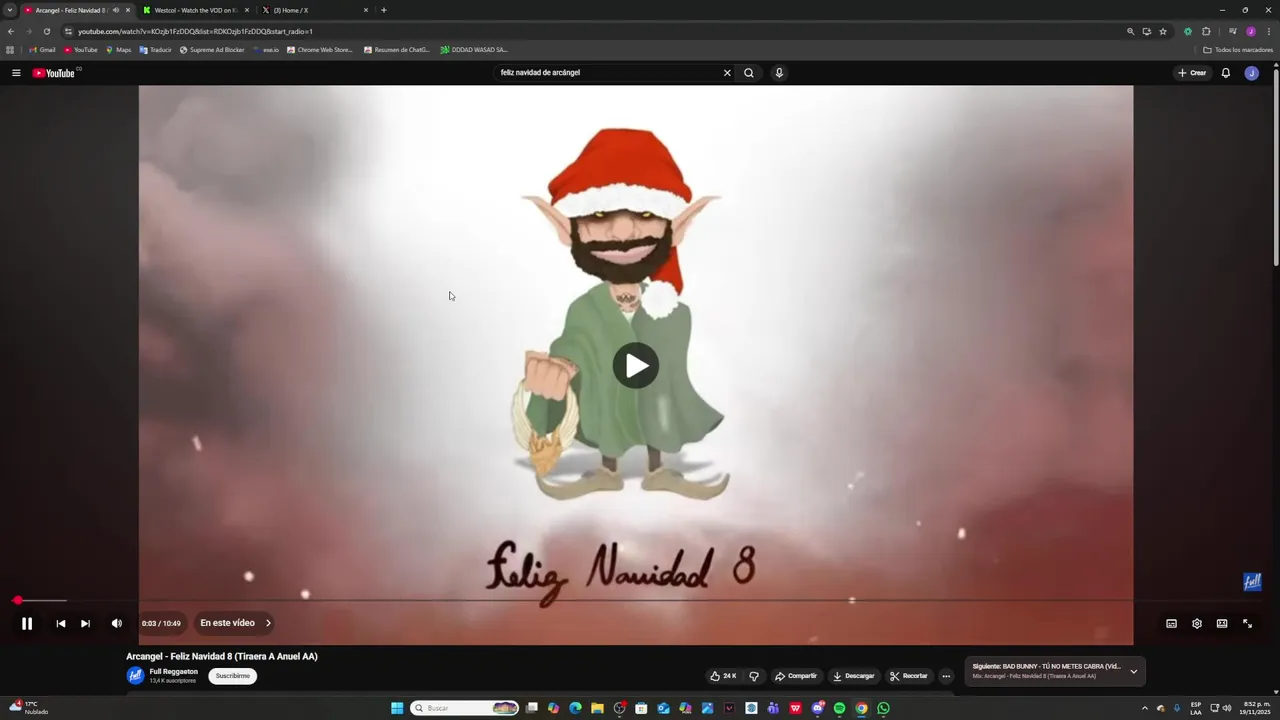Image resolution: width=1280 pixels, height=720 pixels.
Task: Open the 'En este video' chapters
Action: coord(236,623)
